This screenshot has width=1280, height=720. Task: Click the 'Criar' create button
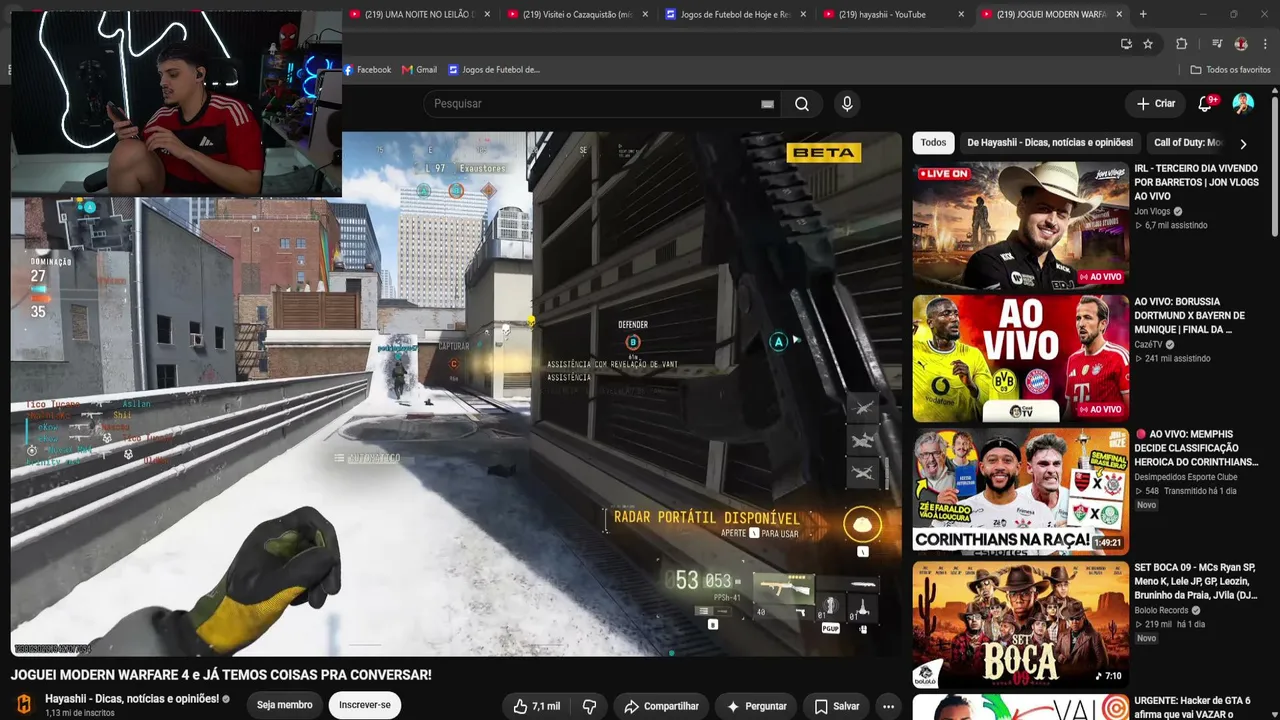(1156, 104)
